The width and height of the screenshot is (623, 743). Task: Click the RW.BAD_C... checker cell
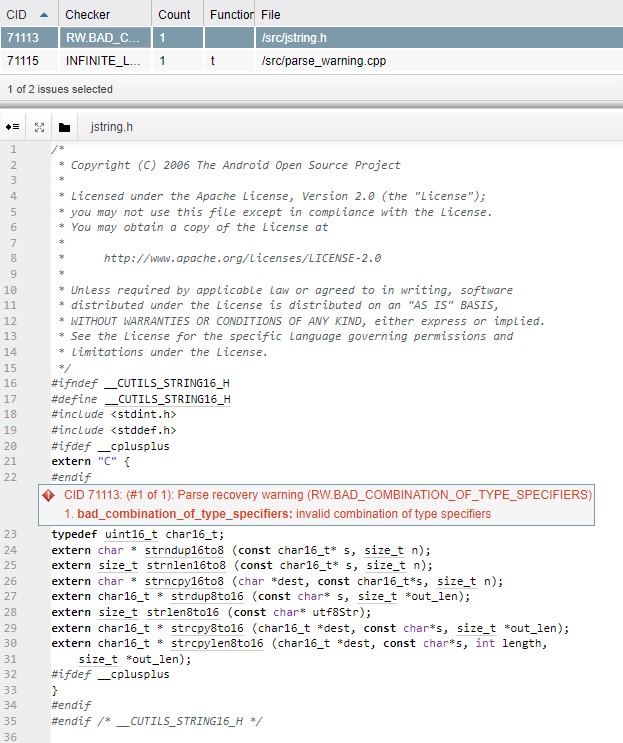click(103, 38)
